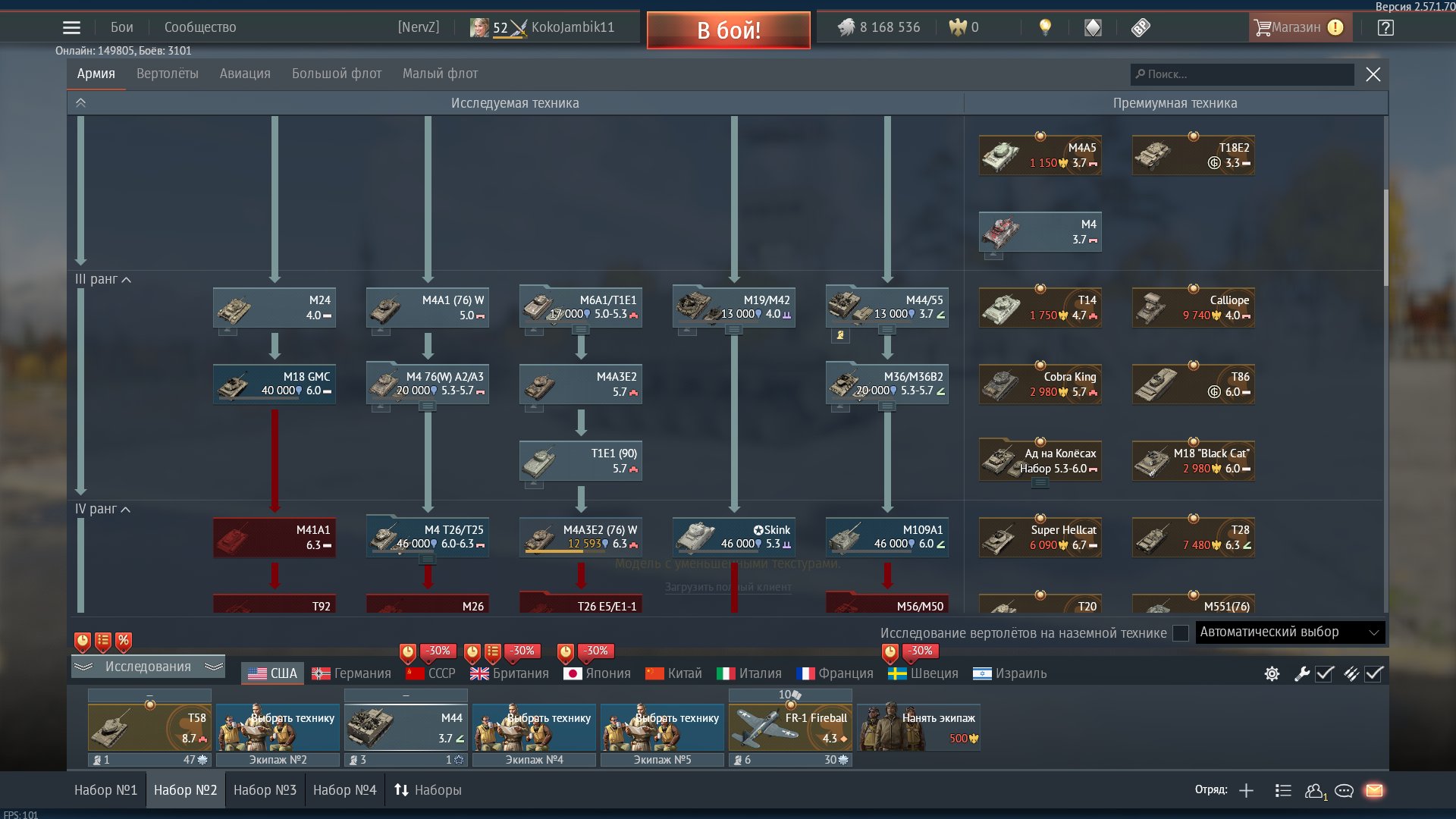Open the list icon next to Отряд

(1283, 791)
